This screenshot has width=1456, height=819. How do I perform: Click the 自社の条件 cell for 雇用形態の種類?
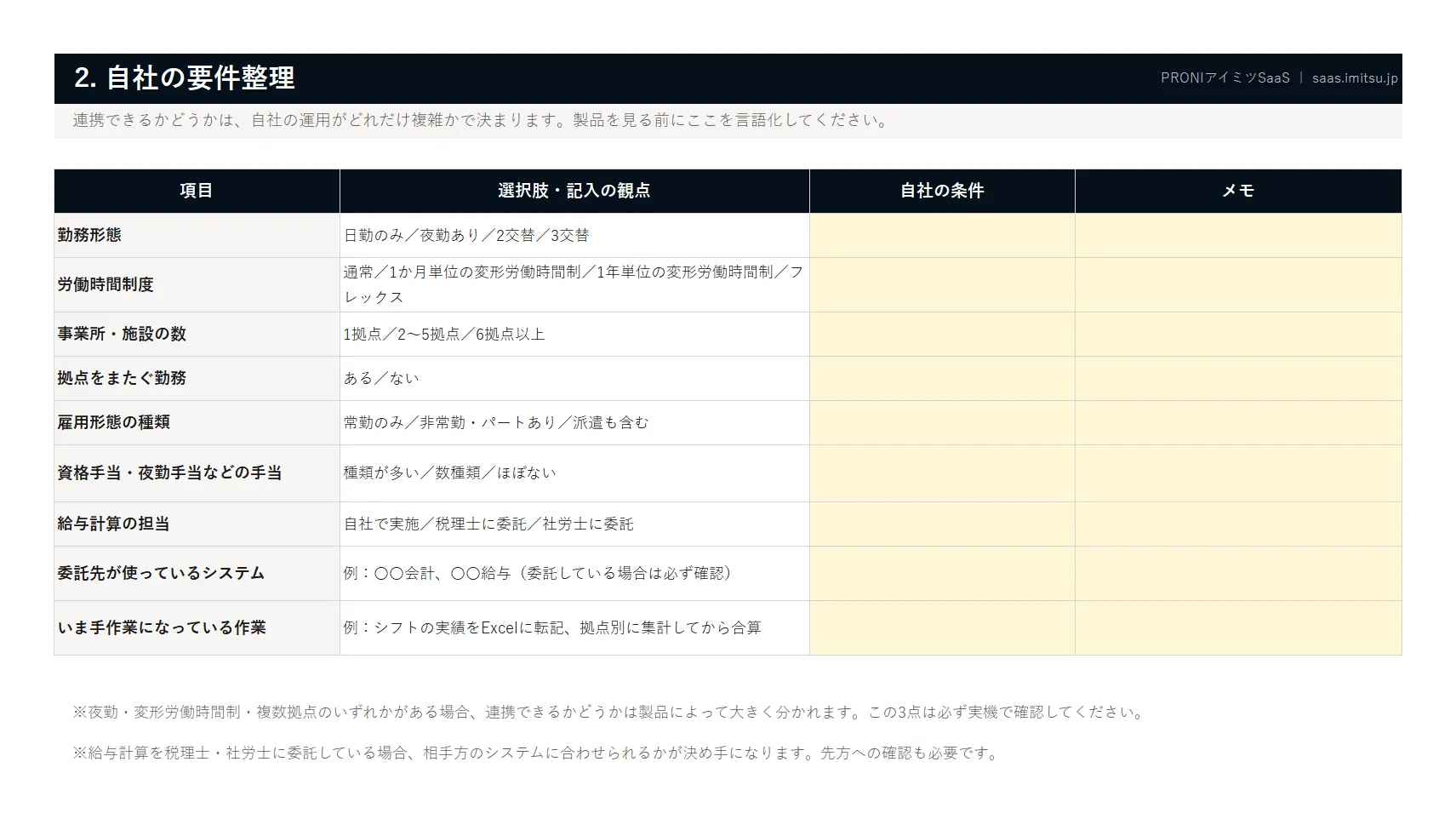pos(942,422)
